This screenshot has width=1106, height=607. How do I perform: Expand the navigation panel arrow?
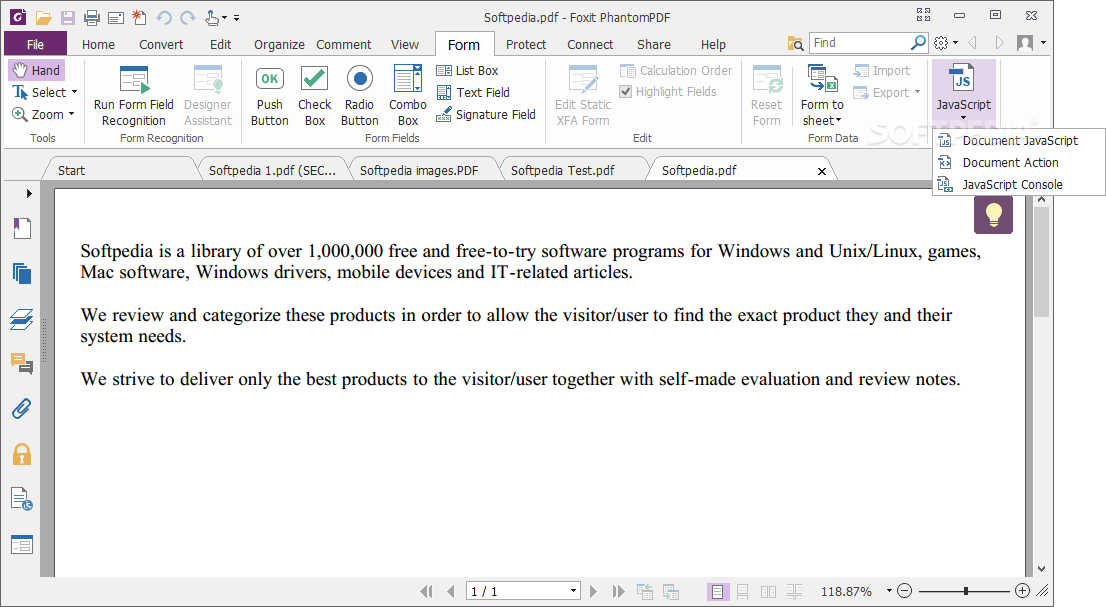point(29,193)
